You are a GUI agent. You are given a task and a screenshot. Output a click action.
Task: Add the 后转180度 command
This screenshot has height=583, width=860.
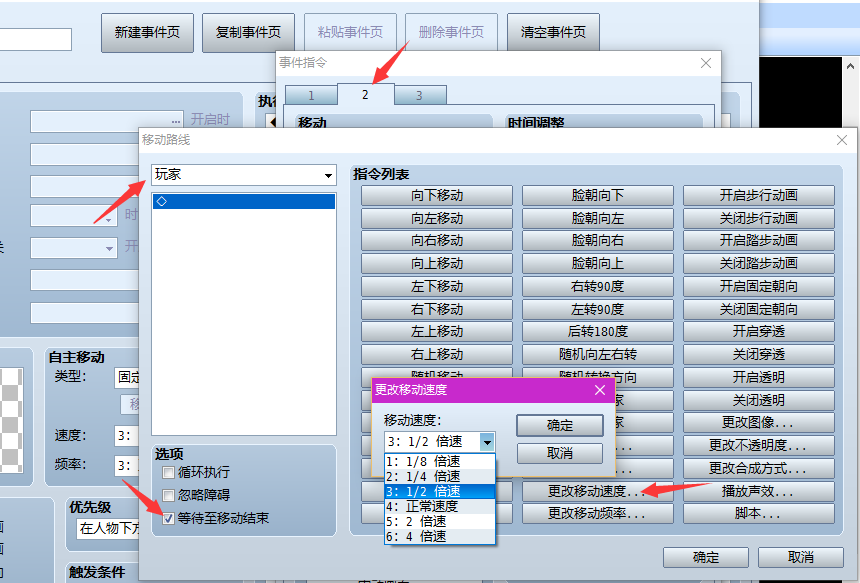[598, 332]
